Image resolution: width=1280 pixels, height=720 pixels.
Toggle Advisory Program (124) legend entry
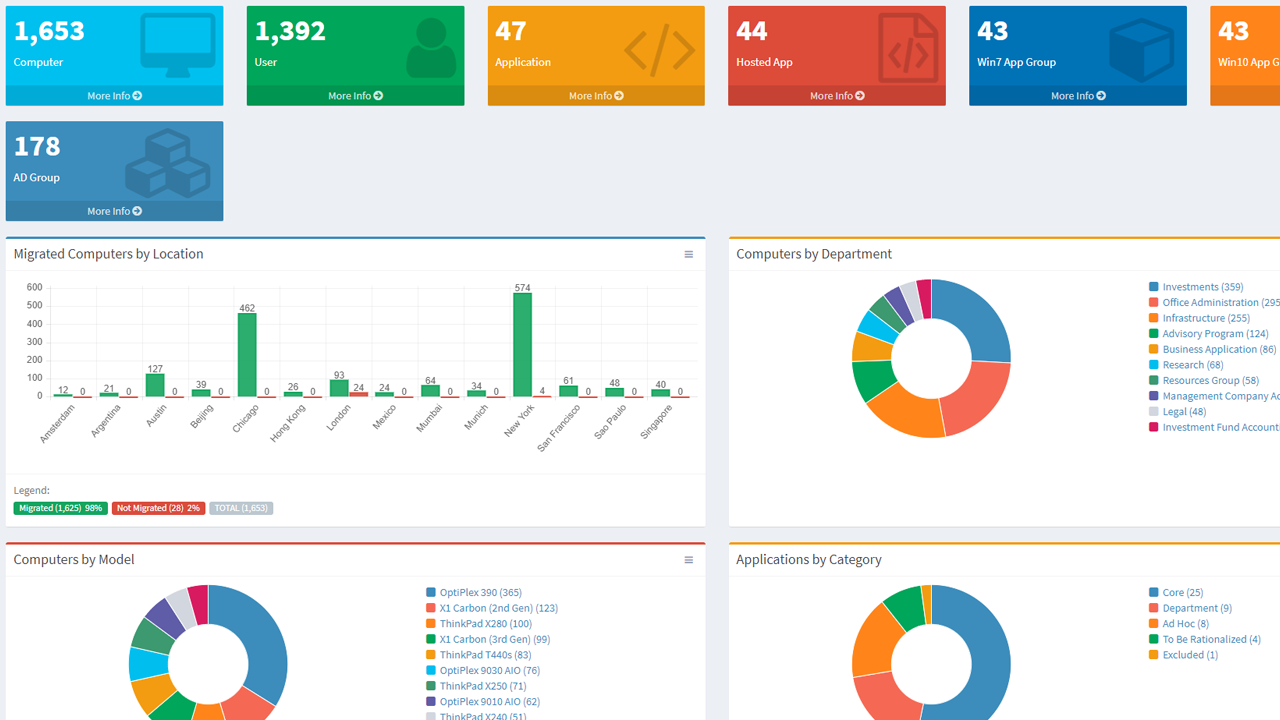click(x=1209, y=334)
